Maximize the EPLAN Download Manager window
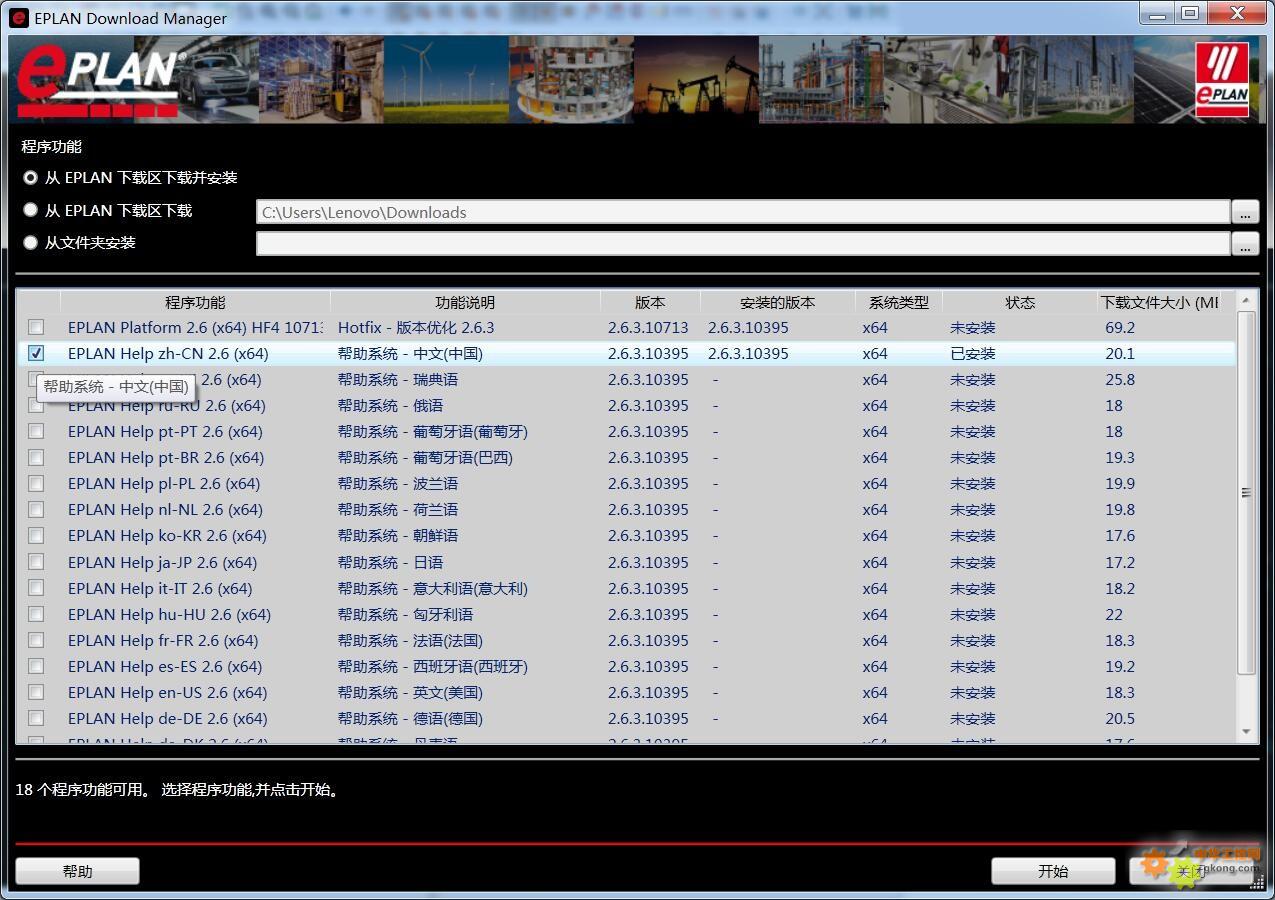Screen dimensions: 1275x900 click(x=1189, y=14)
